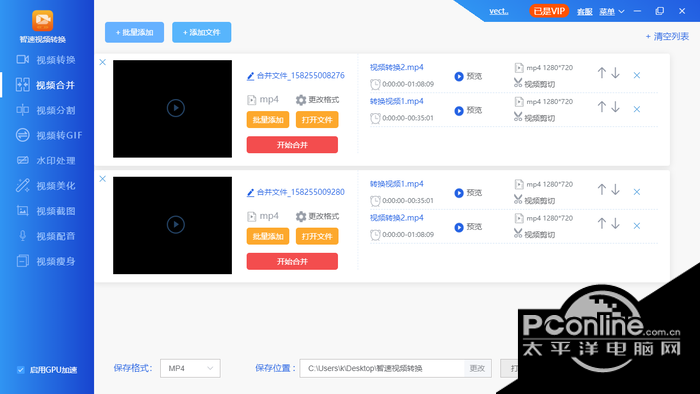Move second group's 转换视频1.mp4 up
The height and width of the screenshot is (394, 700).
pyautogui.click(x=602, y=189)
